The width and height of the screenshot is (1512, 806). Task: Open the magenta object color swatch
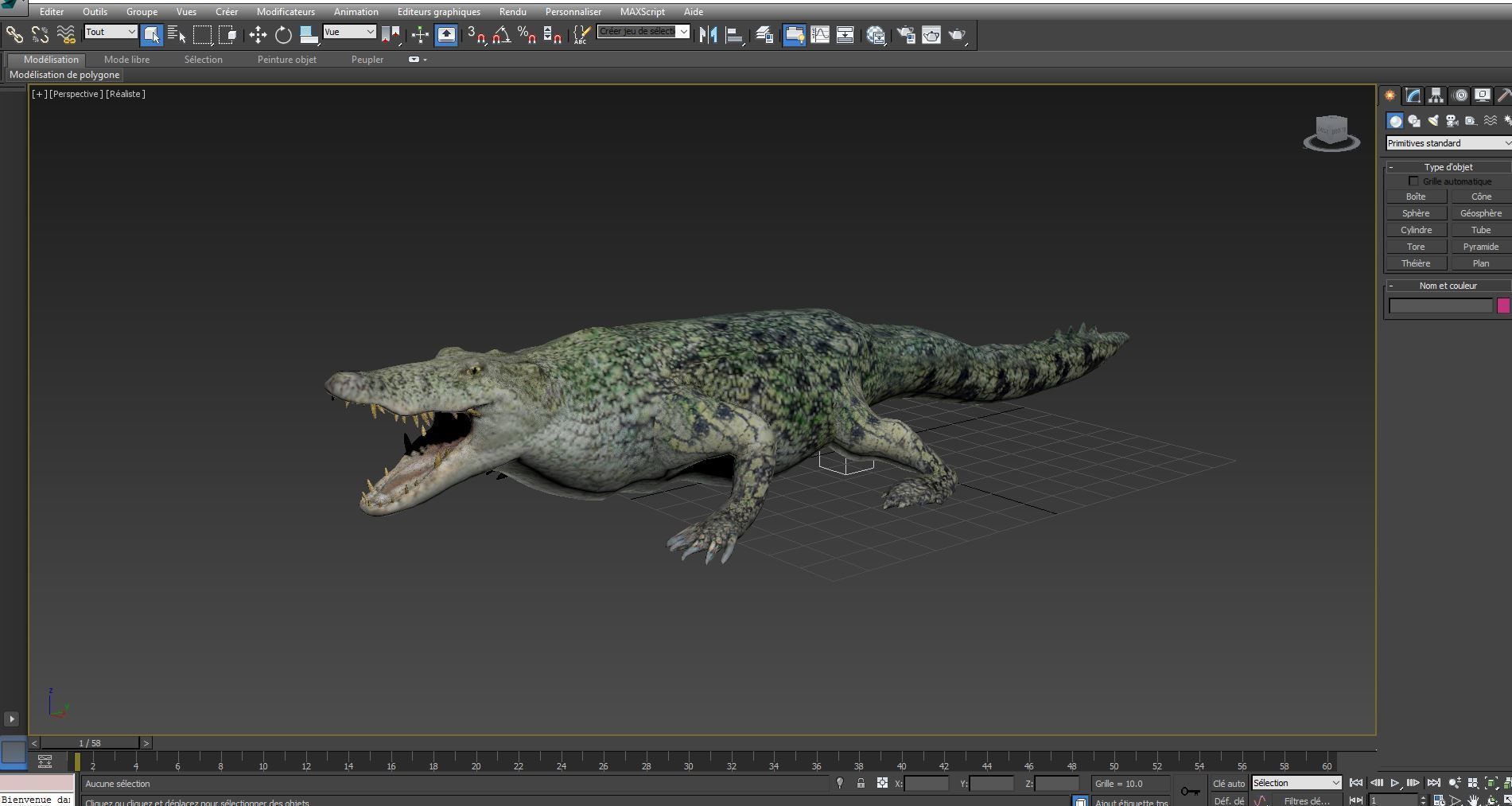(1502, 306)
